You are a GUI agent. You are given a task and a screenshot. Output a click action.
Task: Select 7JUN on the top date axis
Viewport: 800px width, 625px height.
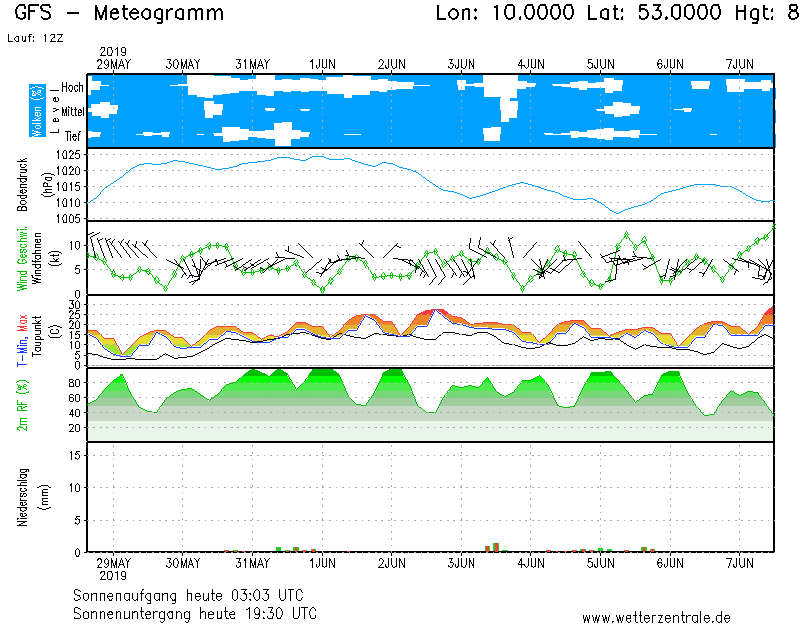[x=739, y=64]
